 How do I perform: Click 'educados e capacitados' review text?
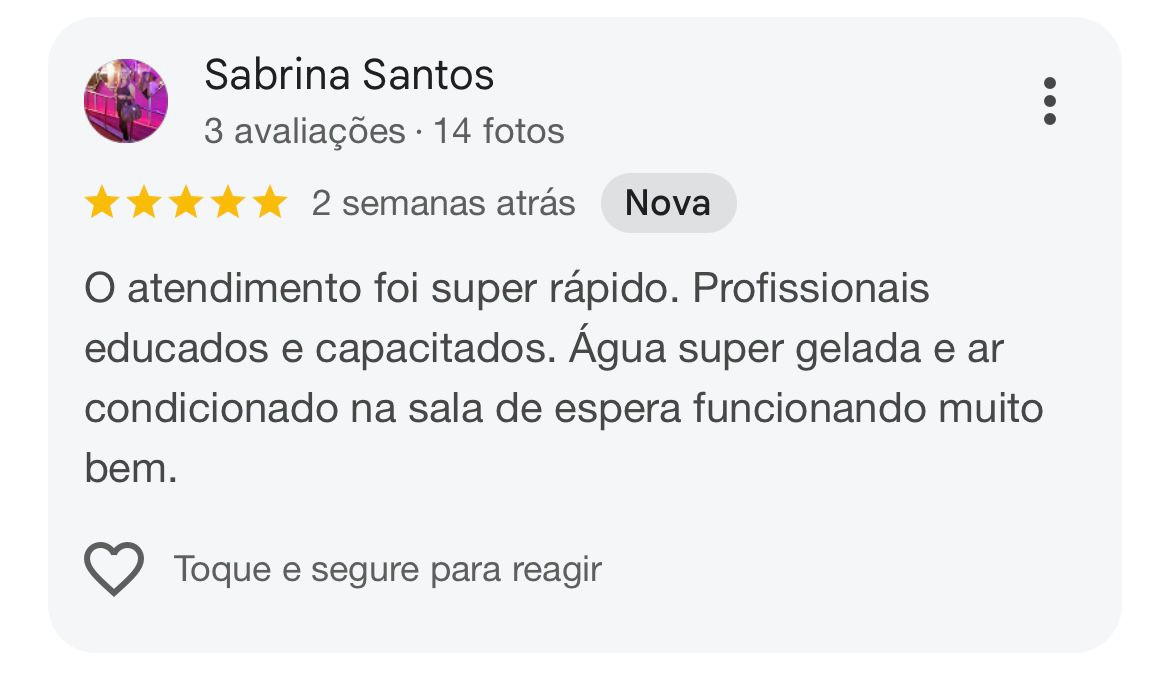click(320, 349)
